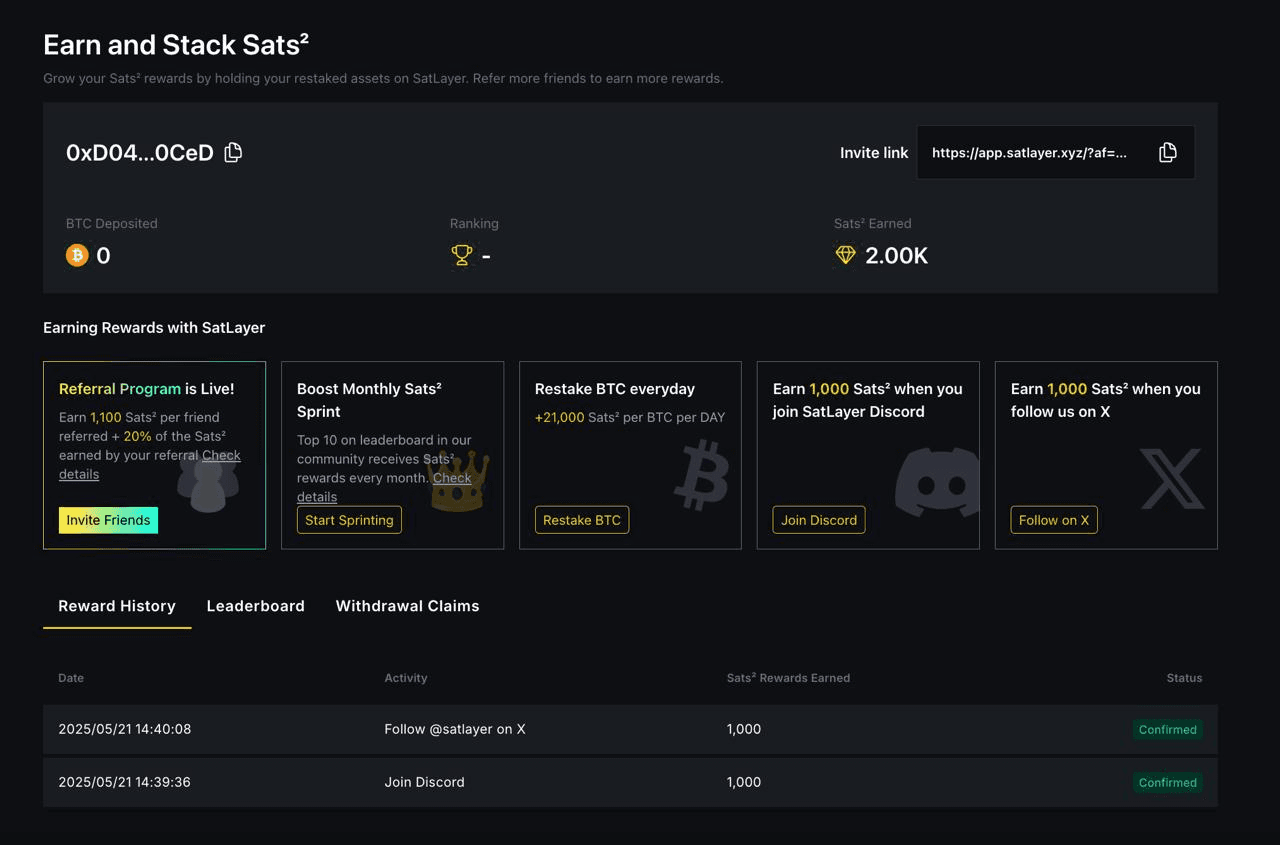This screenshot has width=1280, height=845.
Task: Click the Status column header
Action: pyautogui.click(x=1184, y=678)
